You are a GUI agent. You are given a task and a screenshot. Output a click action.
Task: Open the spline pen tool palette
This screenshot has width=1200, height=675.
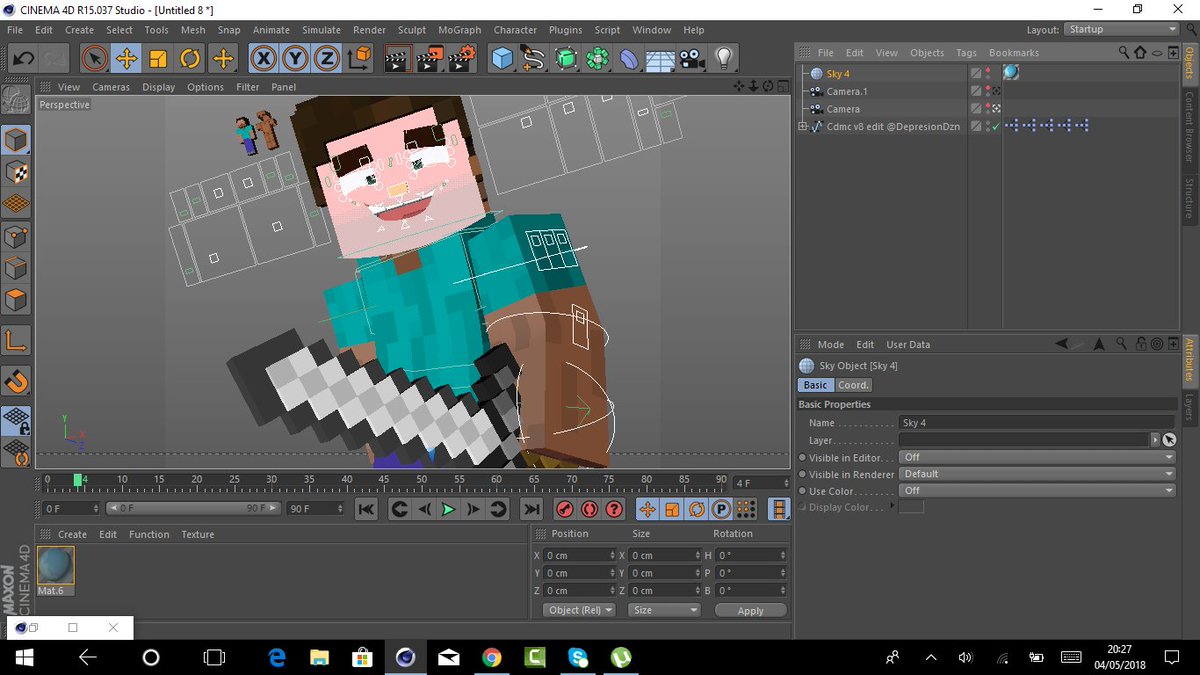coord(534,58)
